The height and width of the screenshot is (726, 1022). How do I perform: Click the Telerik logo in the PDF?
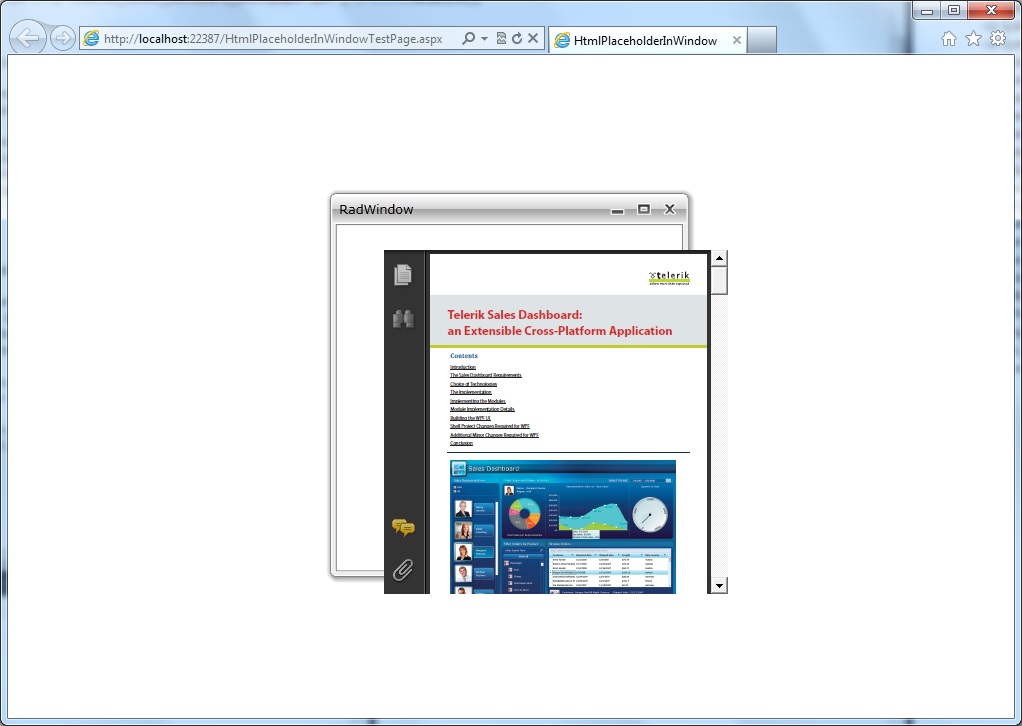669,278
